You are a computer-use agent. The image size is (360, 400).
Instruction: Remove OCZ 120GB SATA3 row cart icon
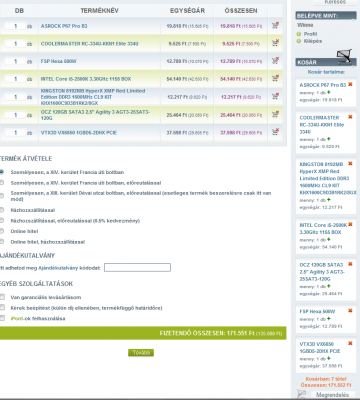click(x=275, y=114)
